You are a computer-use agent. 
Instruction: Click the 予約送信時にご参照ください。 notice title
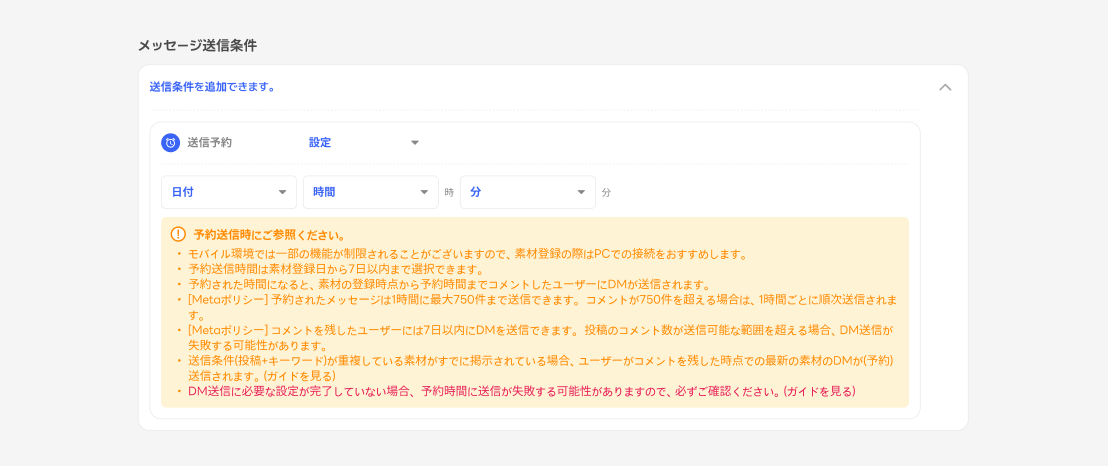point(269,235)
